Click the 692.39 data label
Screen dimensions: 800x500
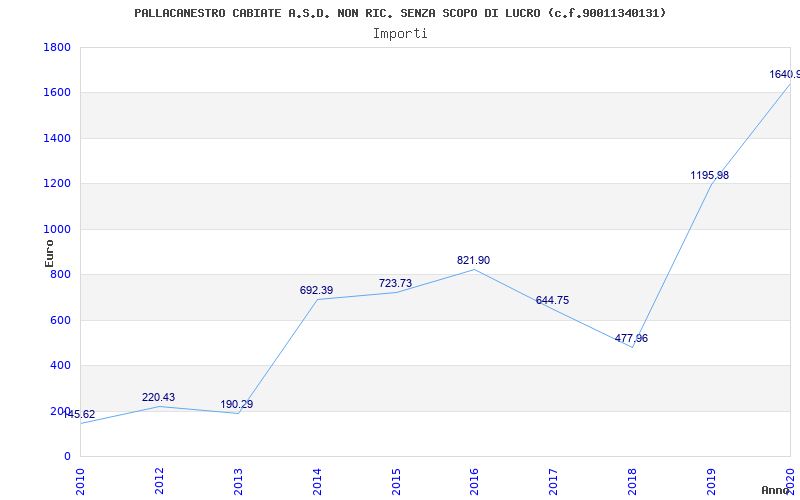(316, 290)
